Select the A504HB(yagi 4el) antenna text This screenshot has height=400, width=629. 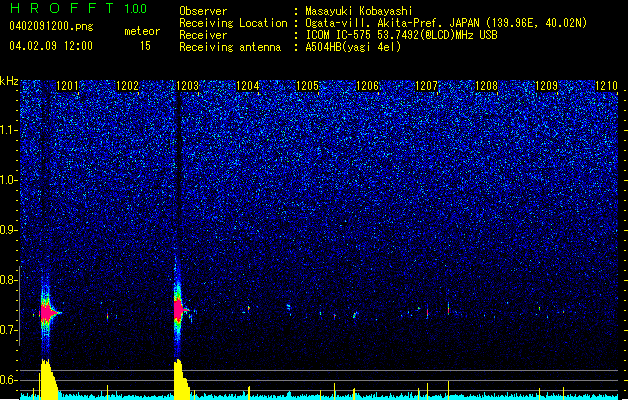pyautogui.click(x=353, y=47)
